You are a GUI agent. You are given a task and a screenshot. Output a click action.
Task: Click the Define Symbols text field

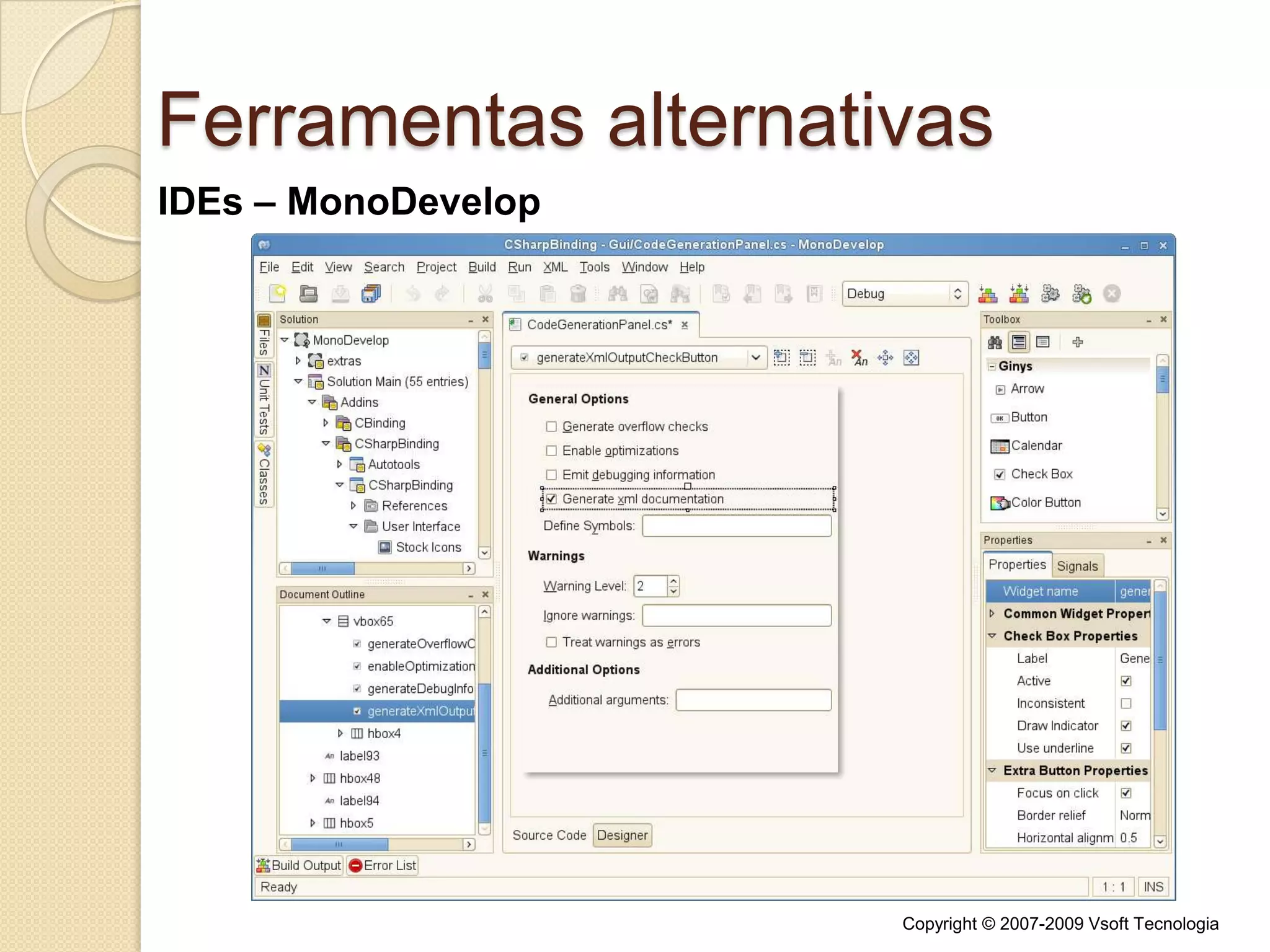coord(737,526)
